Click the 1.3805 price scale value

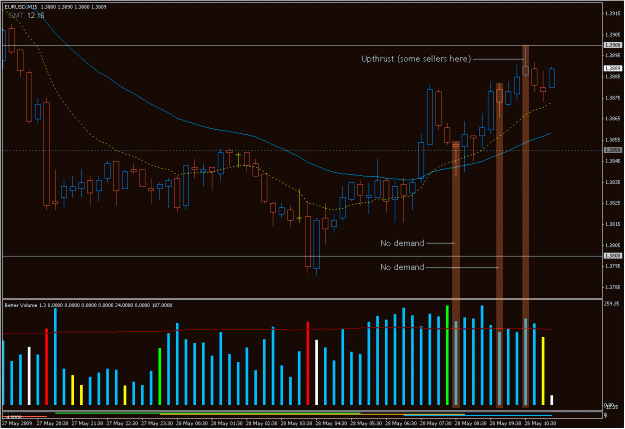coord(612,246)
